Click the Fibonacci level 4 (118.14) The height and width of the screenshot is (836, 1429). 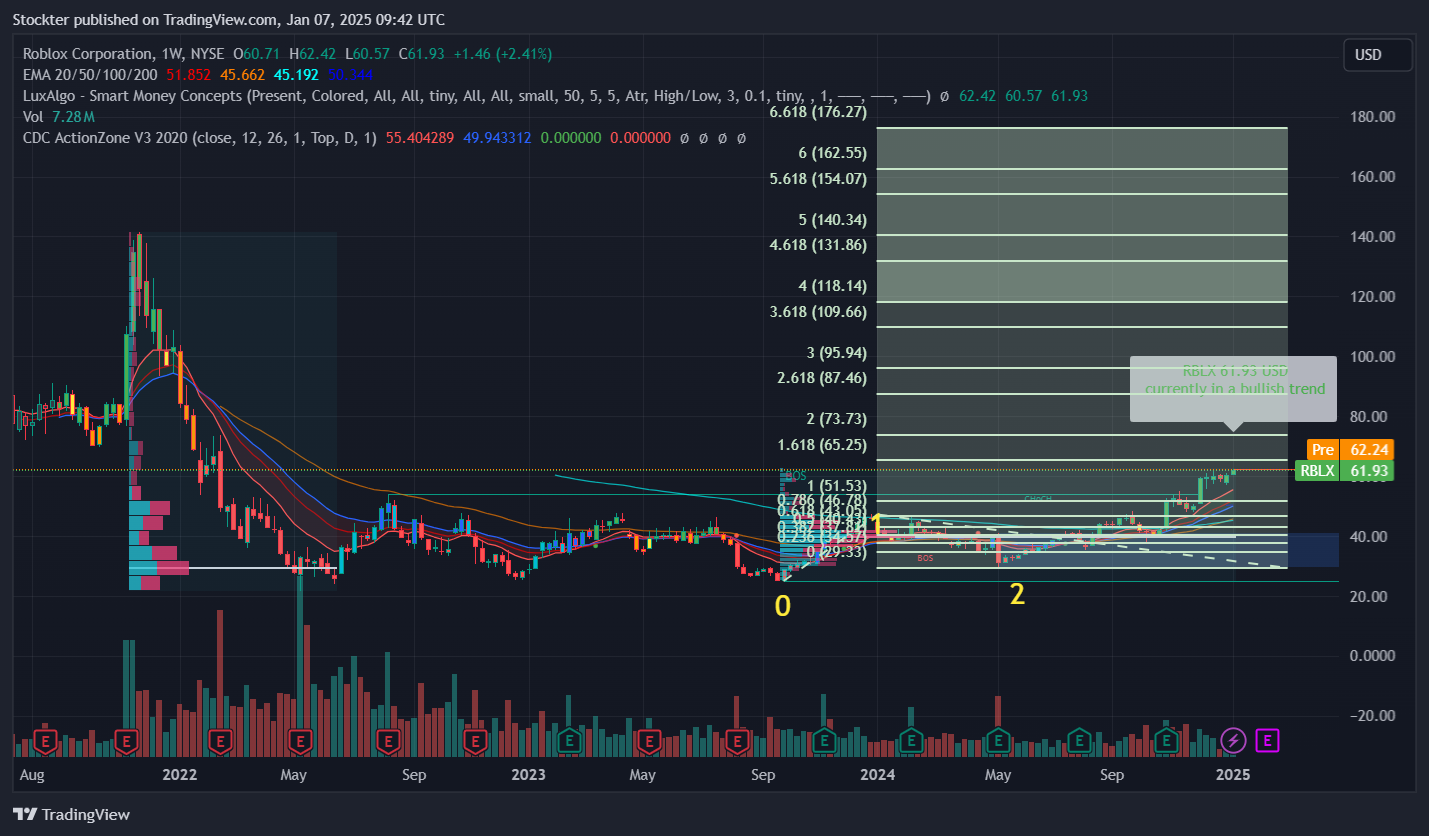(832, 286)
